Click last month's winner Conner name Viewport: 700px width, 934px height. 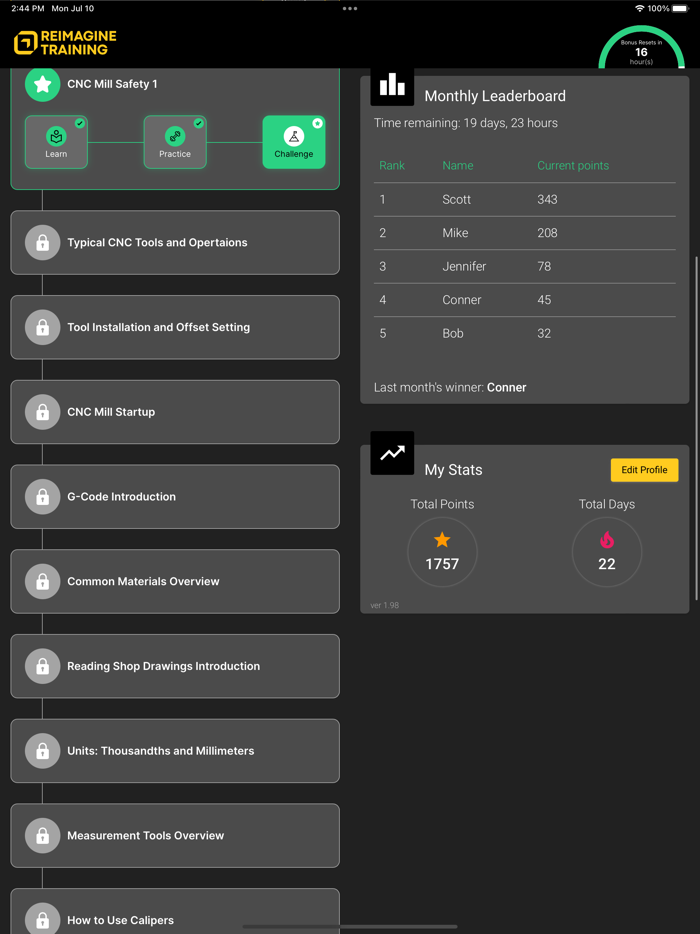click(506, 388)
